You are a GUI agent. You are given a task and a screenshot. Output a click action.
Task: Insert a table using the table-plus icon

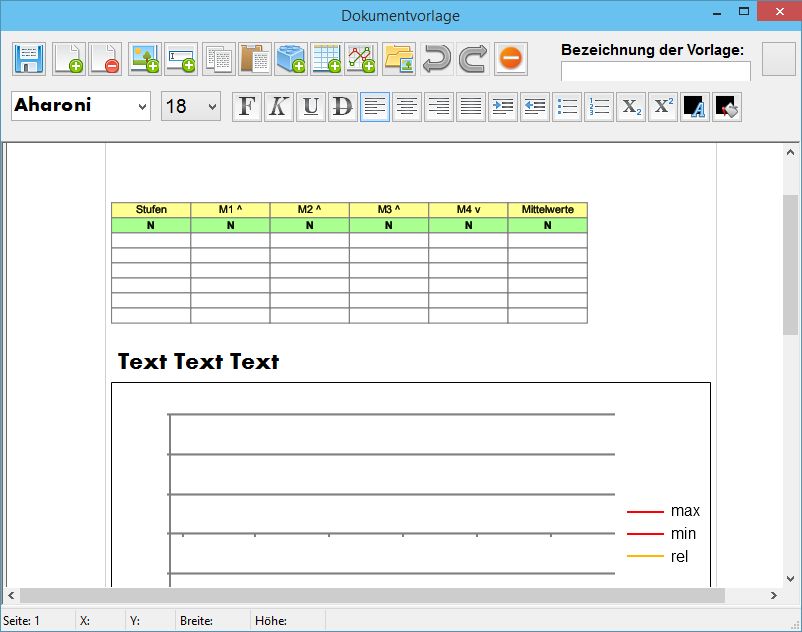tap(326, 59)
